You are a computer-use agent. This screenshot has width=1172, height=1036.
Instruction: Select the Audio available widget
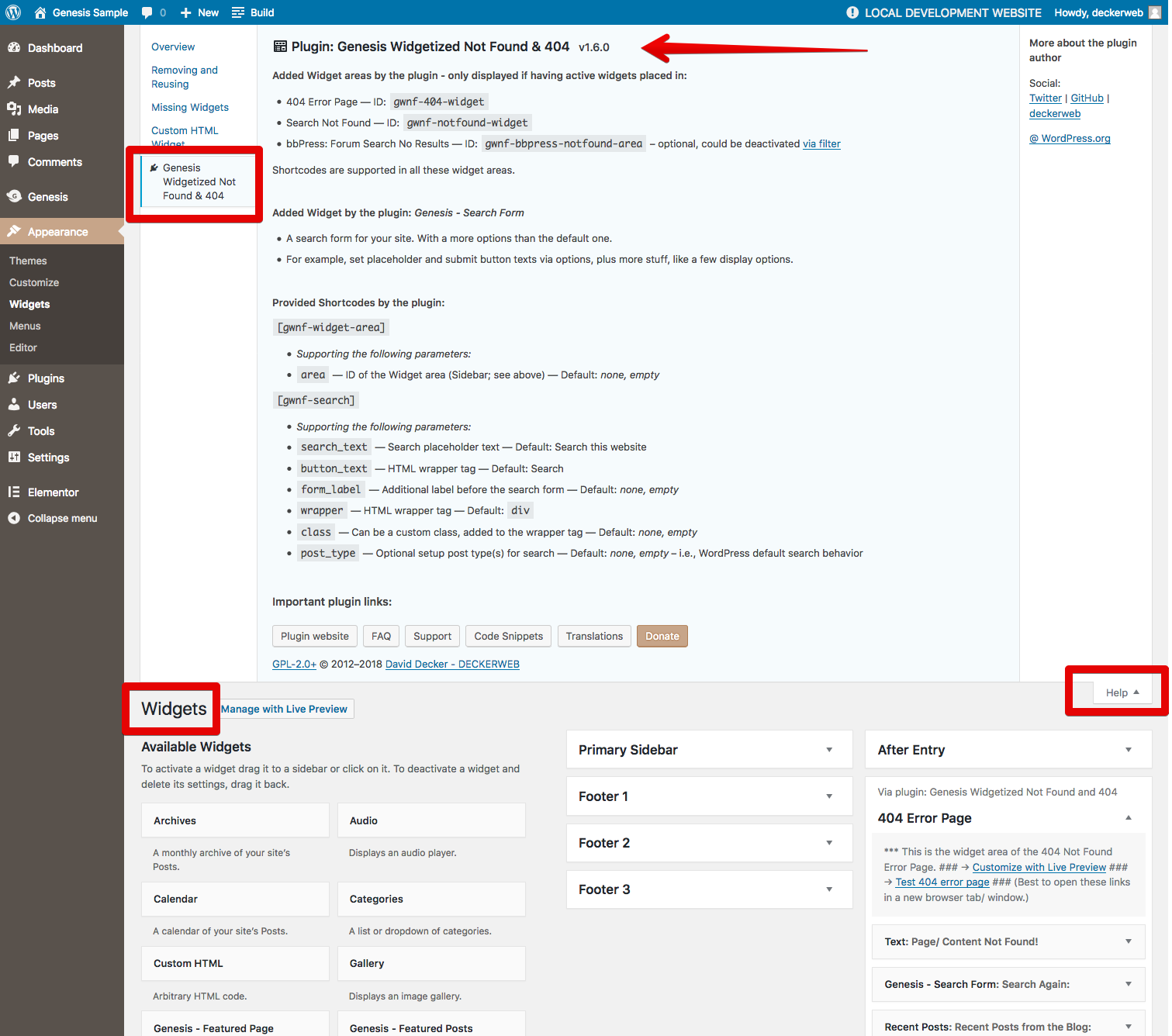(431, 820)
